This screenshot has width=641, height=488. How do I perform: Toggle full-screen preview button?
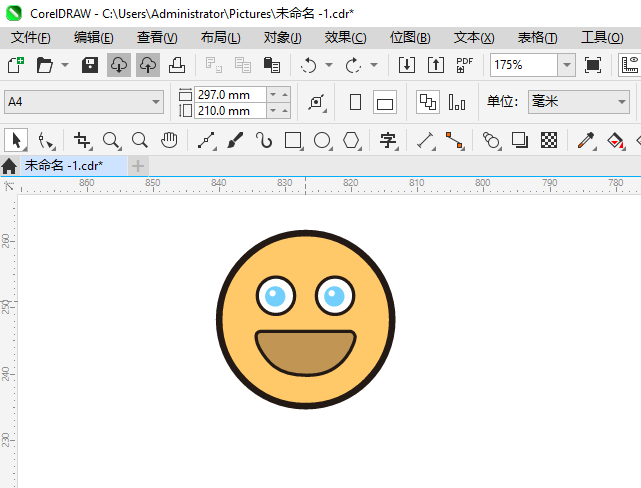click(x=593, y=65)
